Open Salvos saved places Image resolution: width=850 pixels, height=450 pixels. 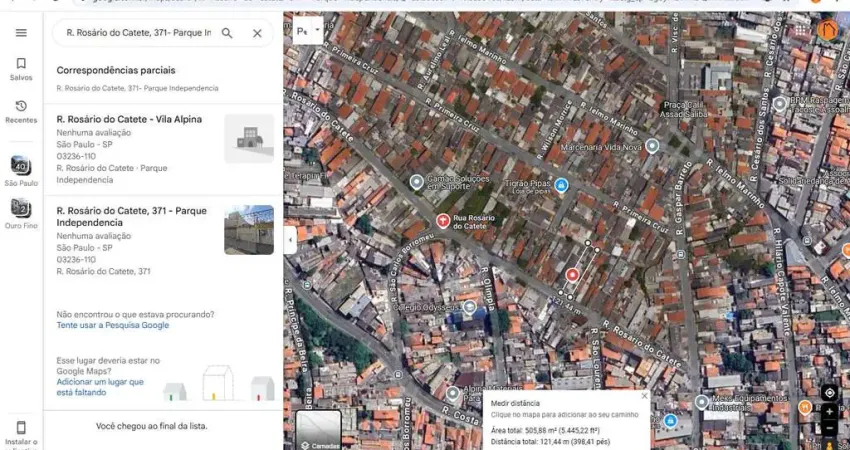click(x=21, y=68)
